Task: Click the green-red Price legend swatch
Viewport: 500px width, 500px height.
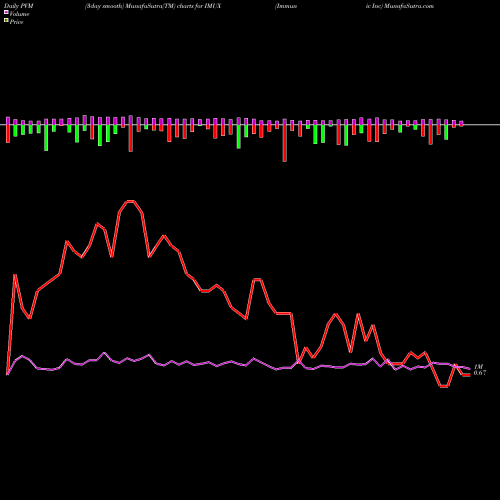Action: point(6,20)
